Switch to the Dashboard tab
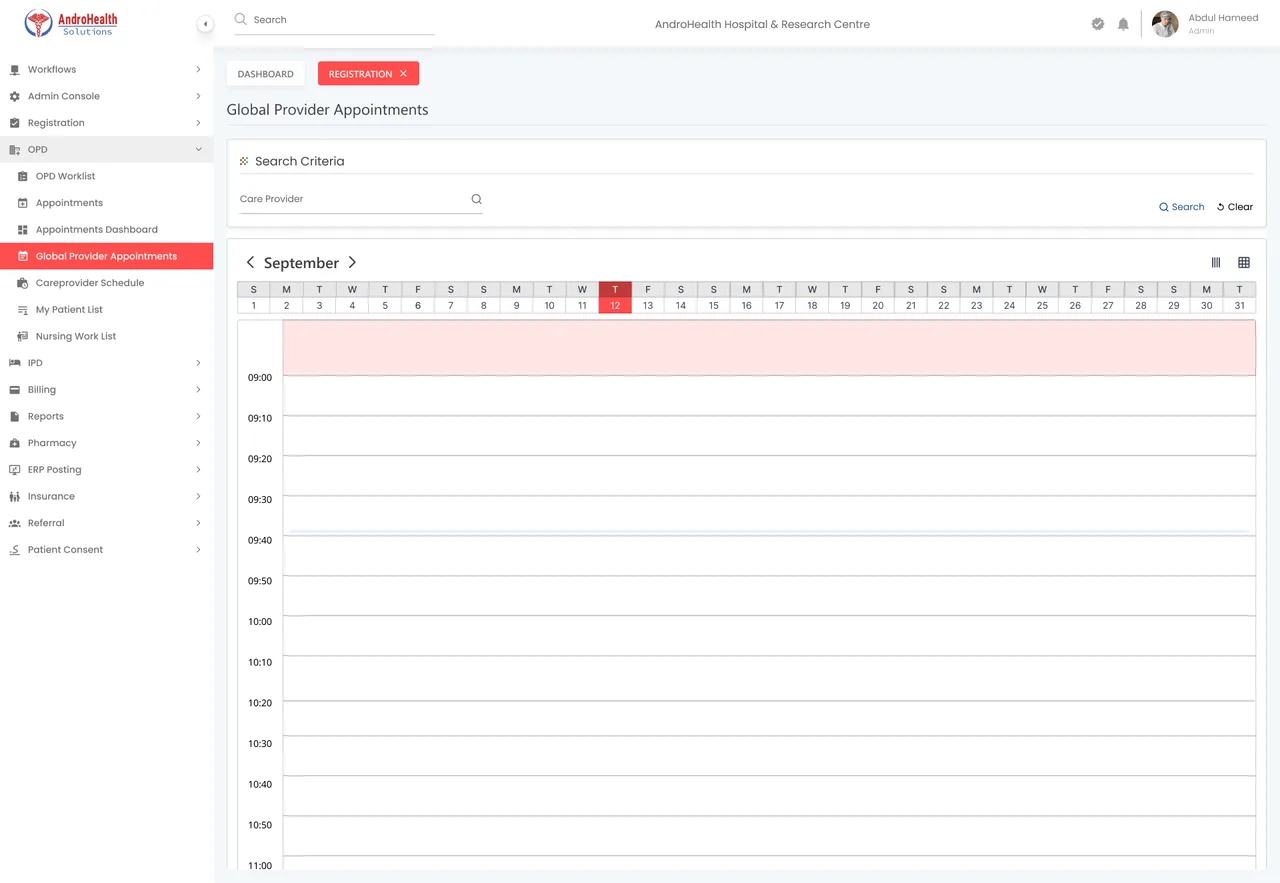The height and width of the screenshot is (883, 1280). (x=266, y=74)
